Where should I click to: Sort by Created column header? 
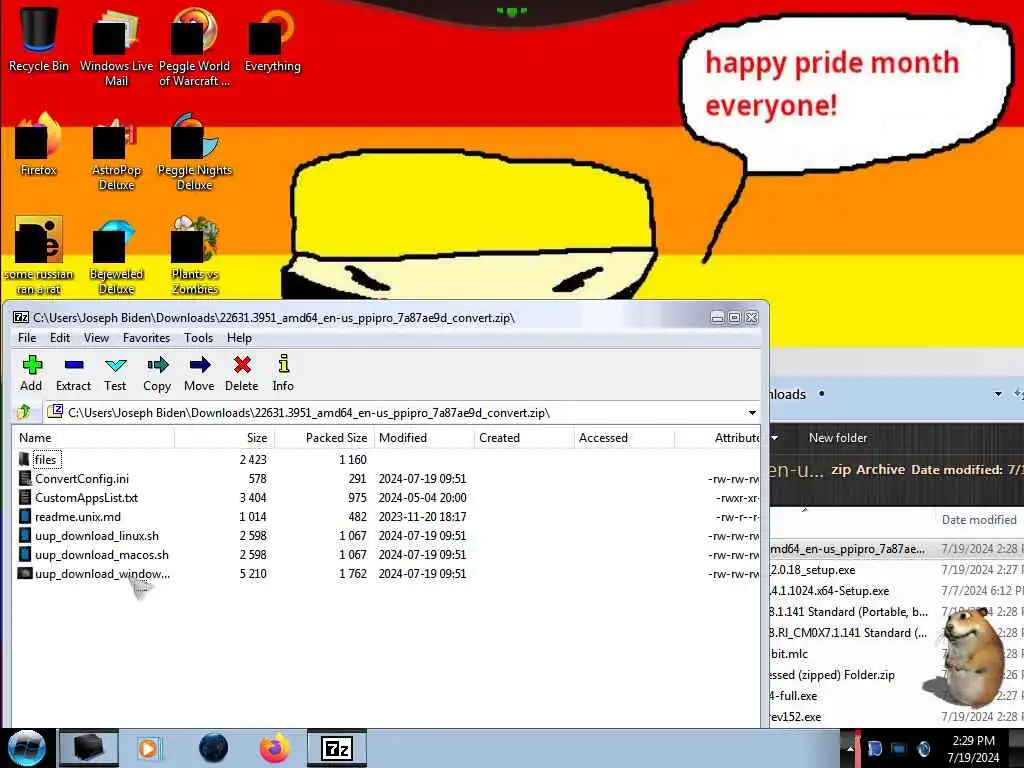click(524, 438)
